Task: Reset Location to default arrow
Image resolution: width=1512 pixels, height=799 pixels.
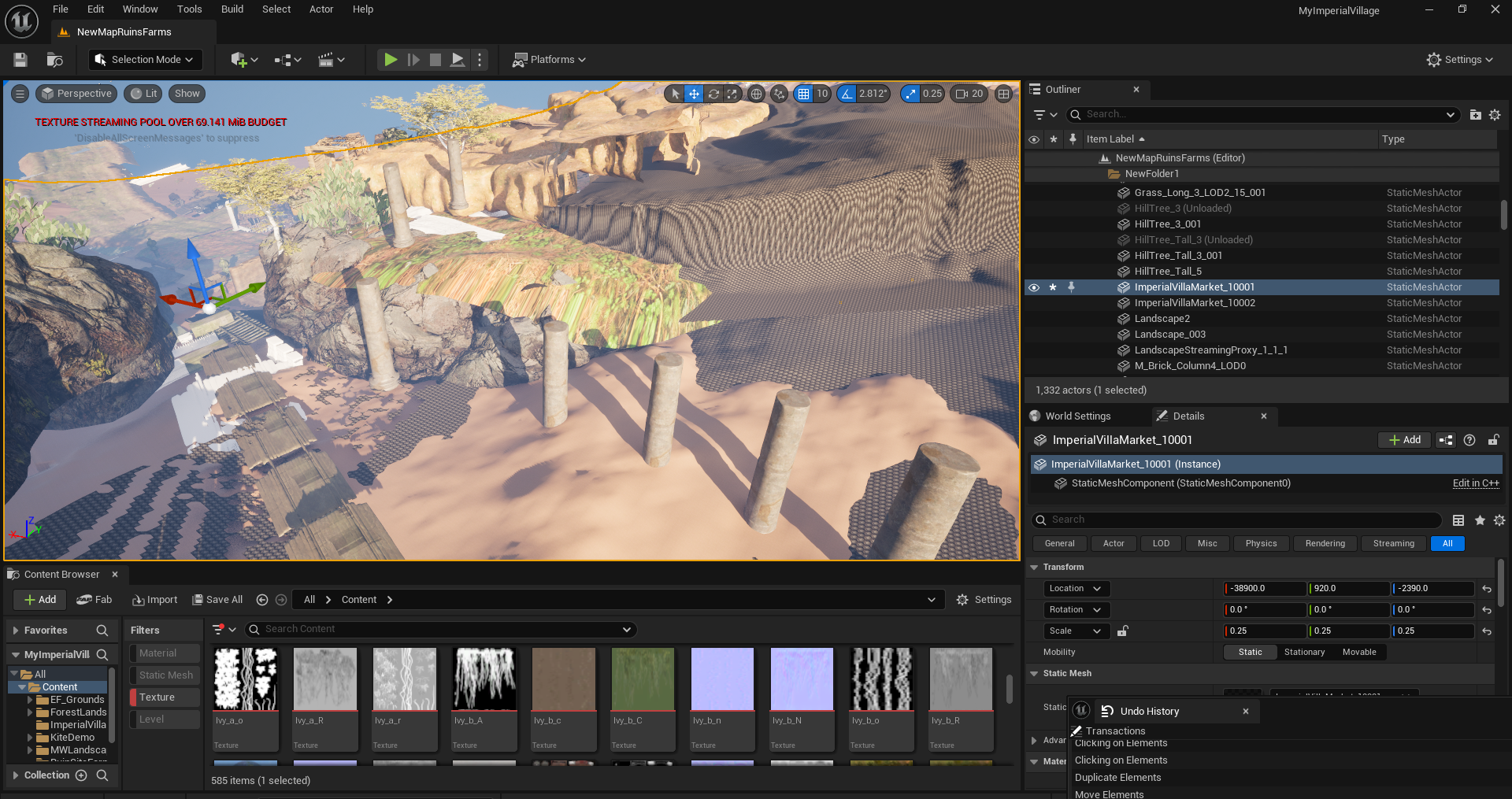Action: coord(1487,589)
